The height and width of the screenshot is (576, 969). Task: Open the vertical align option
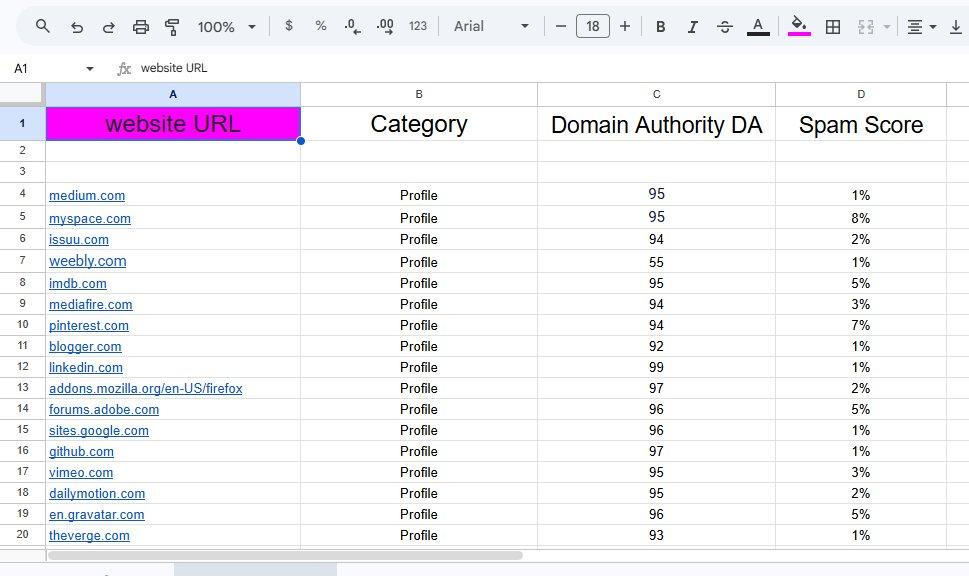click(x=955, y=27)
